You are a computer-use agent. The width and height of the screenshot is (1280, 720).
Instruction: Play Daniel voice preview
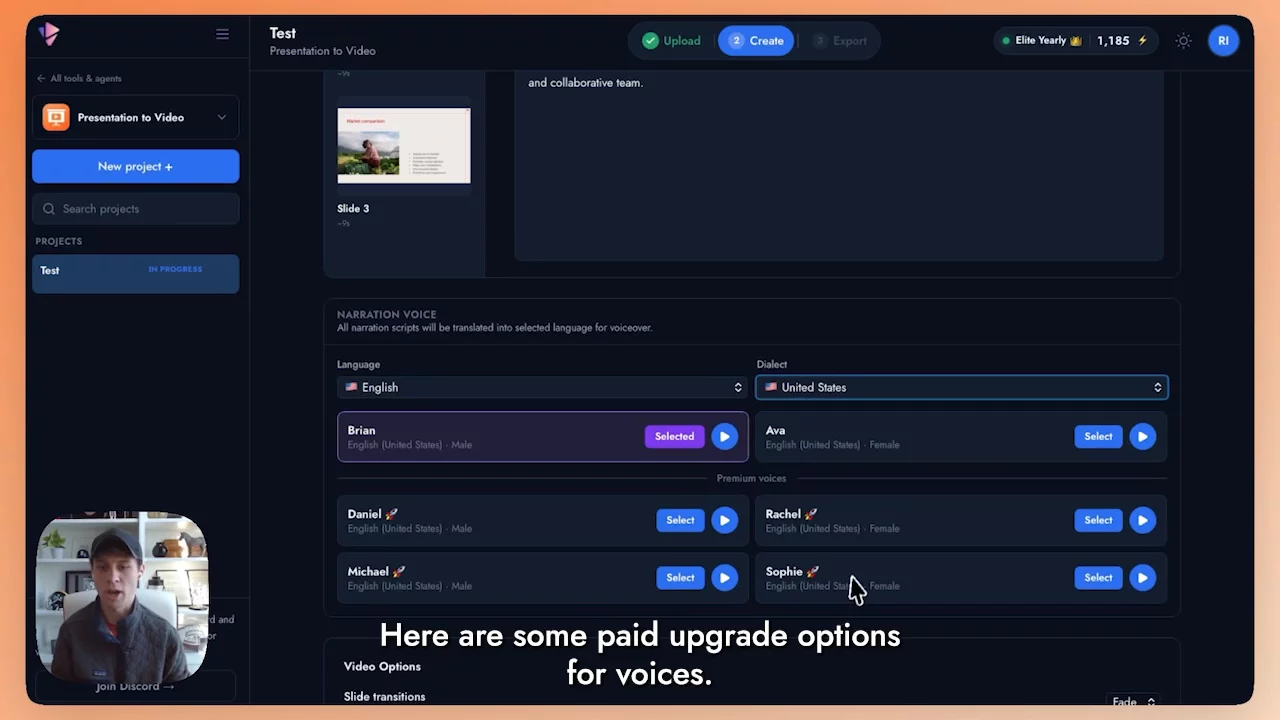click(x=724, y=520)
